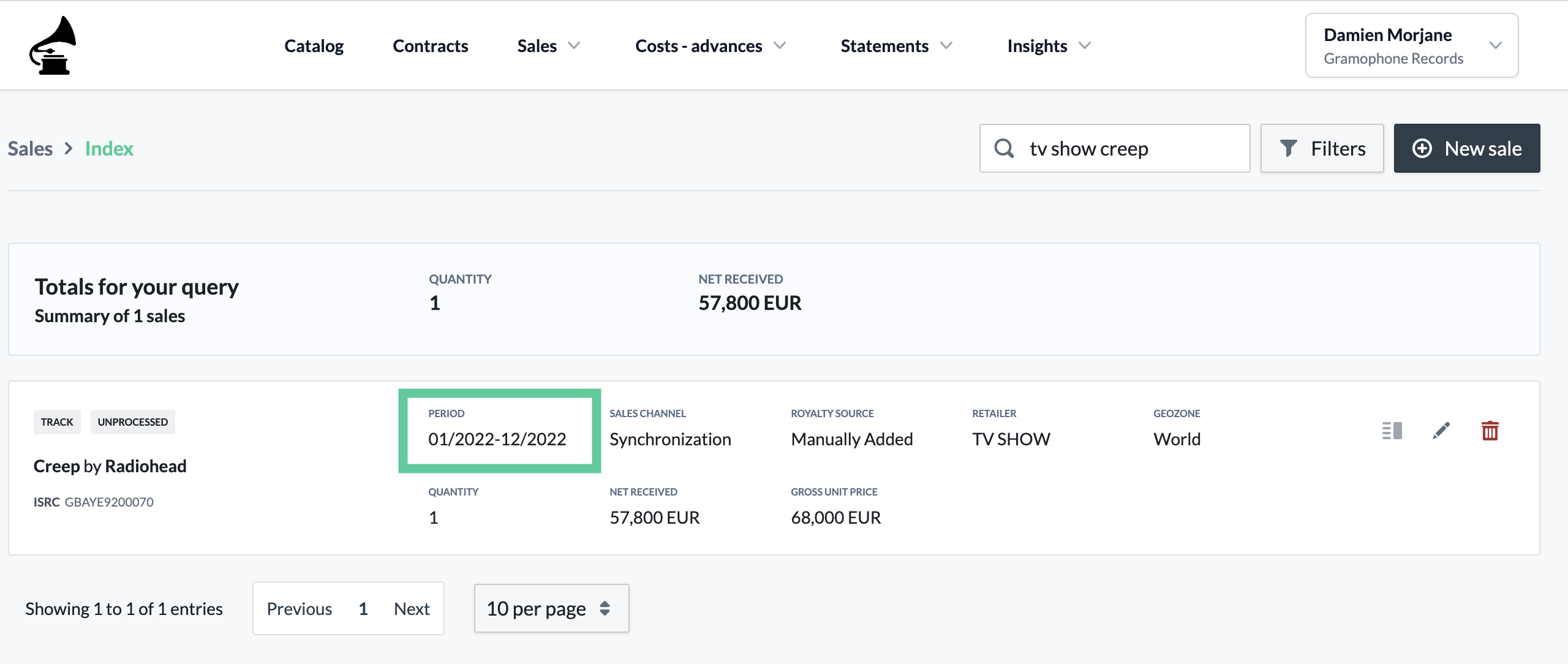The image size is (1568, 664).
Task: Click the Filters button
Action: coord(1322,148)
